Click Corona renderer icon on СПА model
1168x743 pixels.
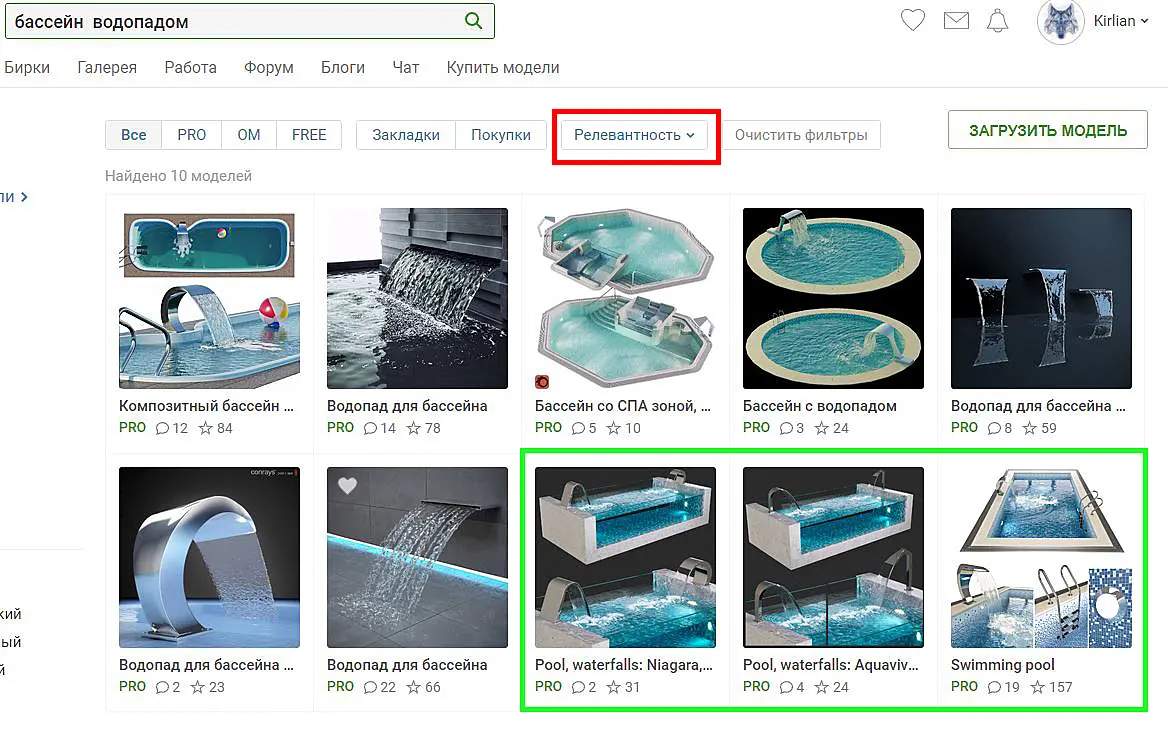coord(542,382)
